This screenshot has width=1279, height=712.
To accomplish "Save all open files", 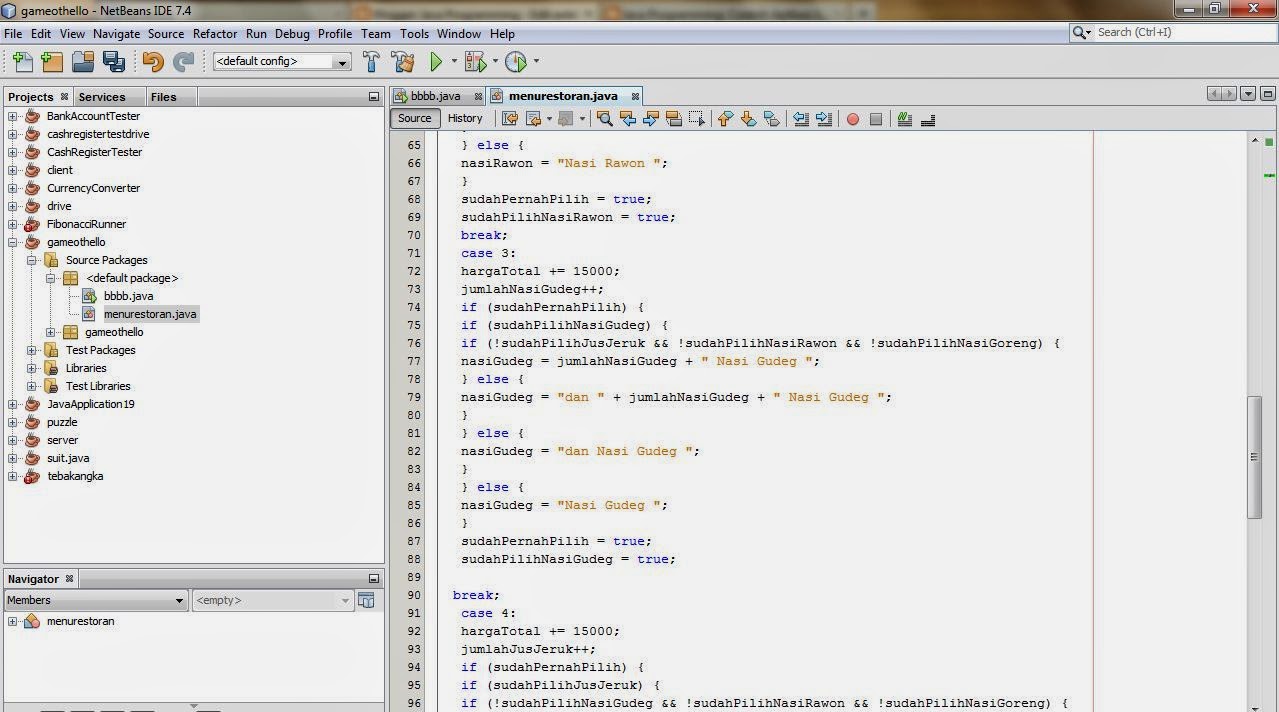I will (x=113, y=61).
